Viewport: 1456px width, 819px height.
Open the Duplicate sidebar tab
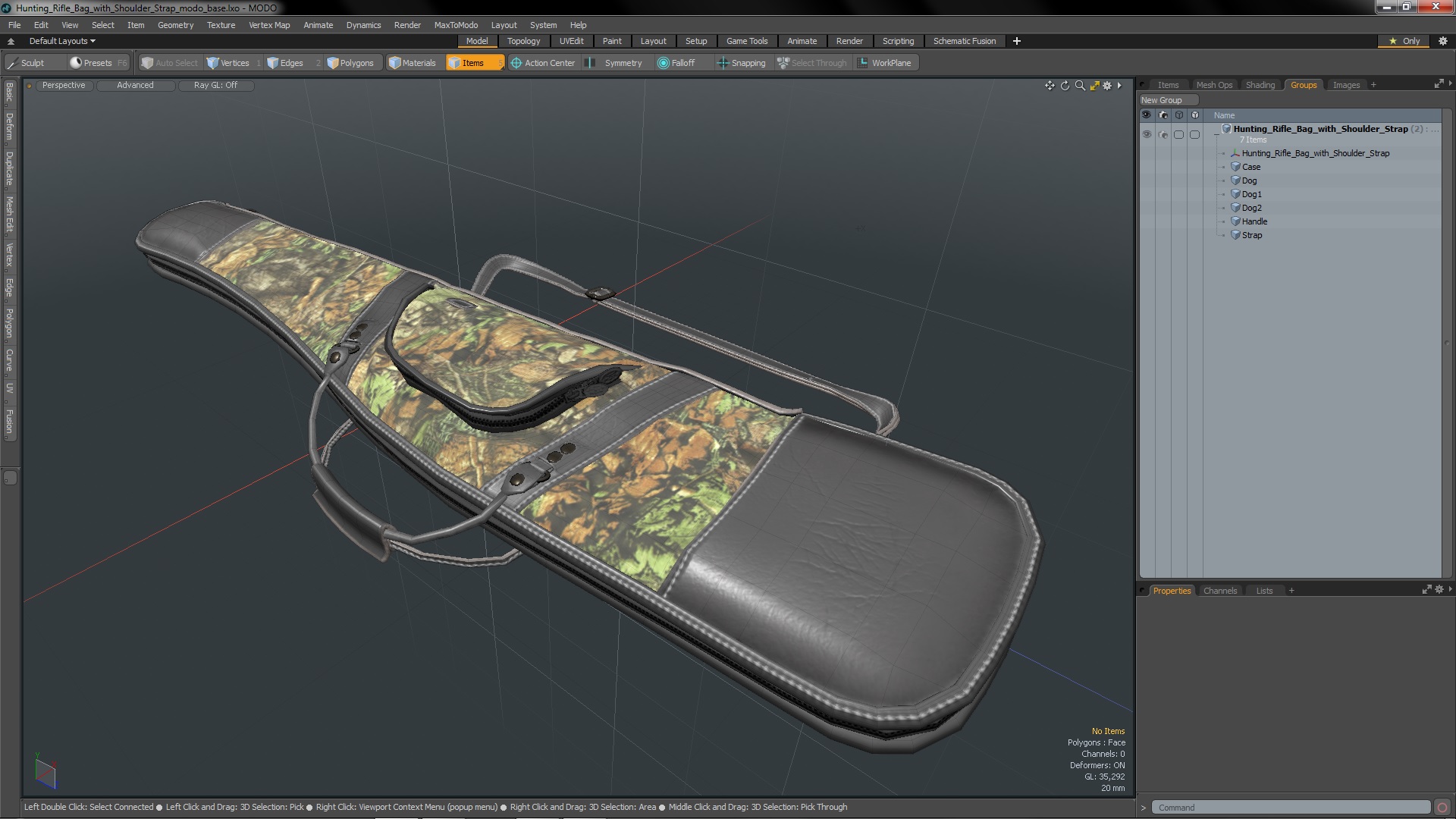coord(9,168)
